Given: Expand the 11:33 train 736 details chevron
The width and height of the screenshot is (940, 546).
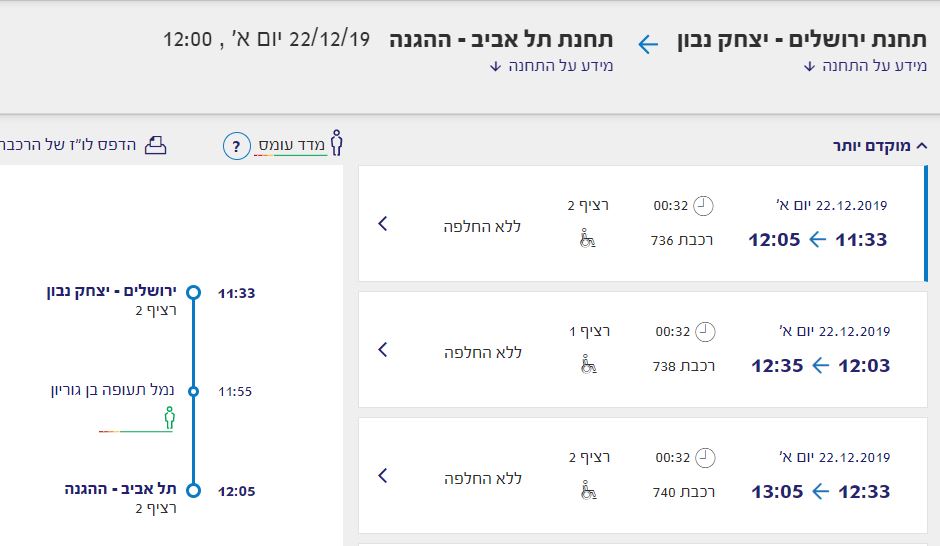Looking at the screenshot, I should point(383,224).
